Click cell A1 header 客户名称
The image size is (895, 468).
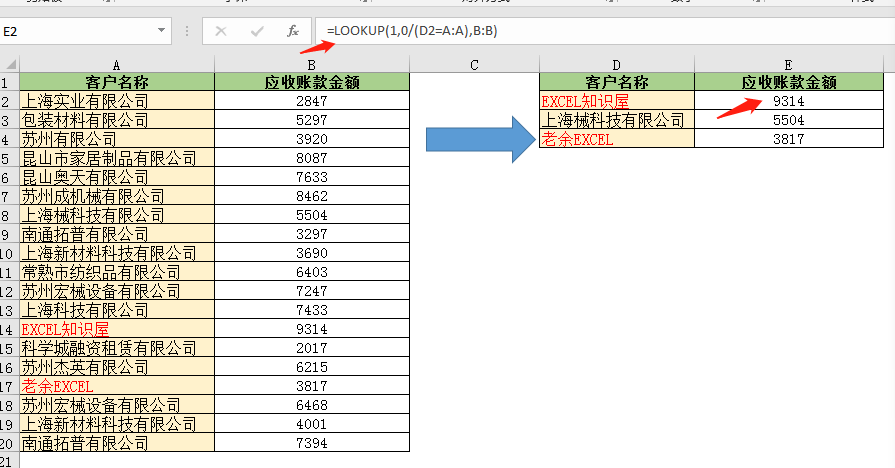coord(117,82)
